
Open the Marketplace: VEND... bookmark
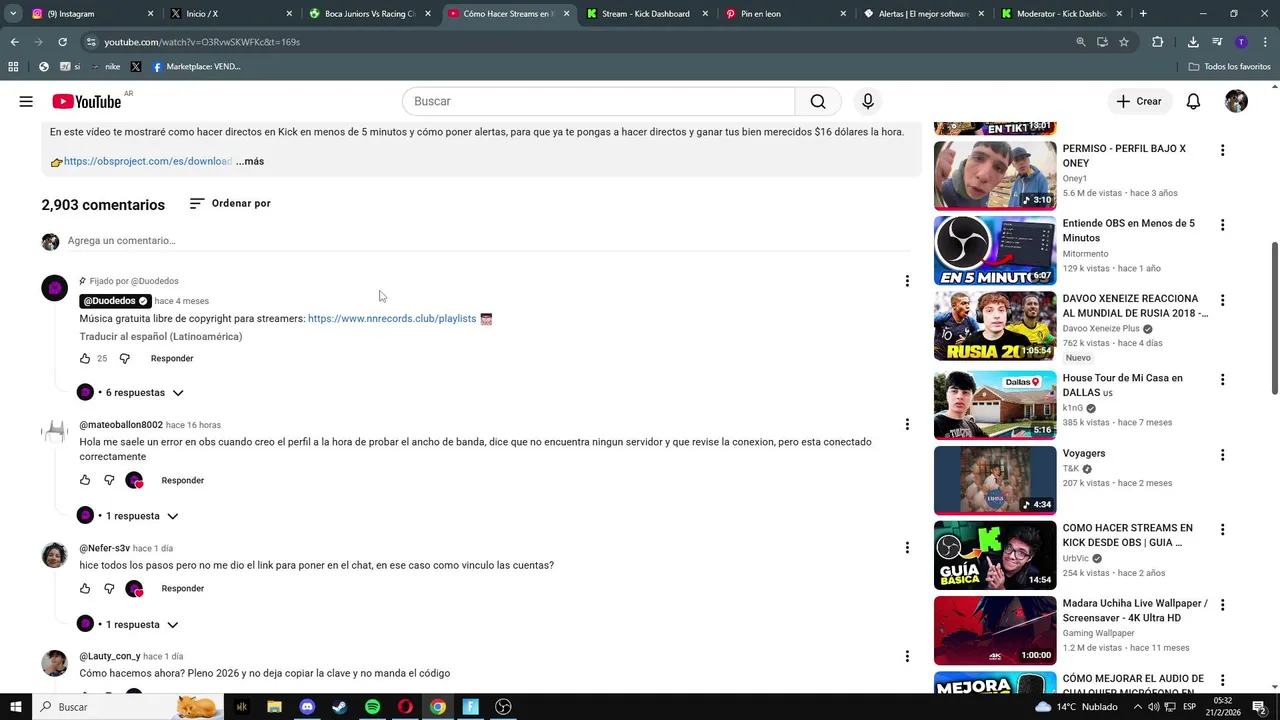(x=196, y=67)
